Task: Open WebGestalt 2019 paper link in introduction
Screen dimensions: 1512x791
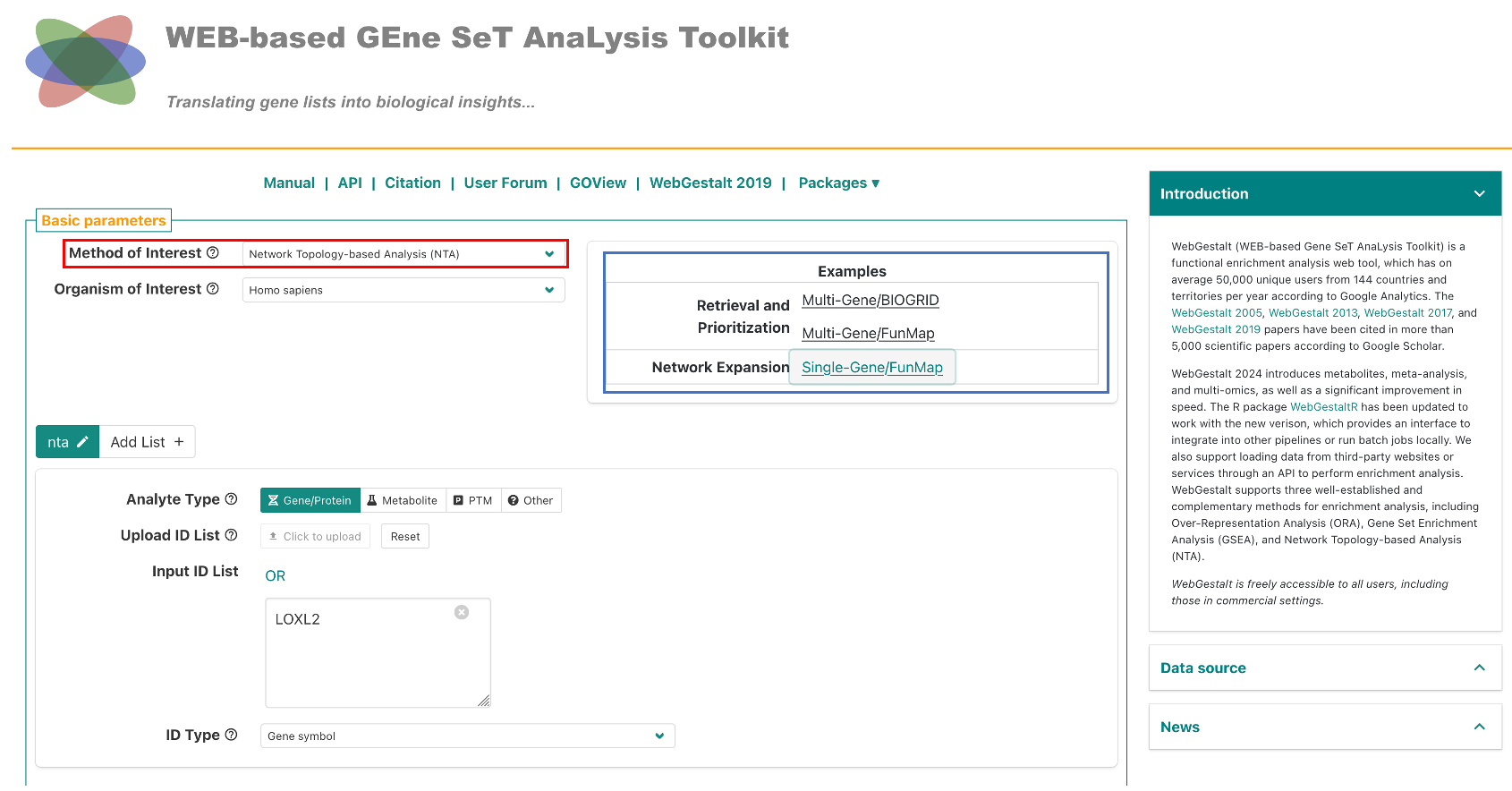Action: click(x=1216, y=329)
